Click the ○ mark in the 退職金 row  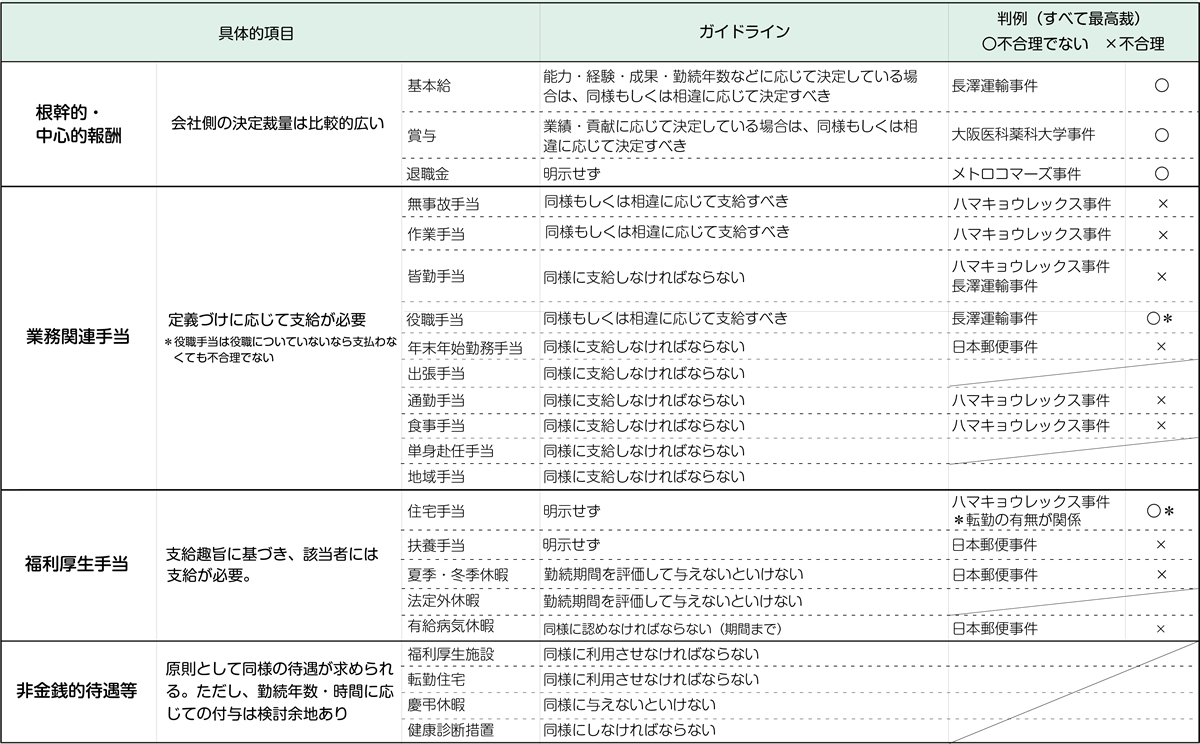1161,173
